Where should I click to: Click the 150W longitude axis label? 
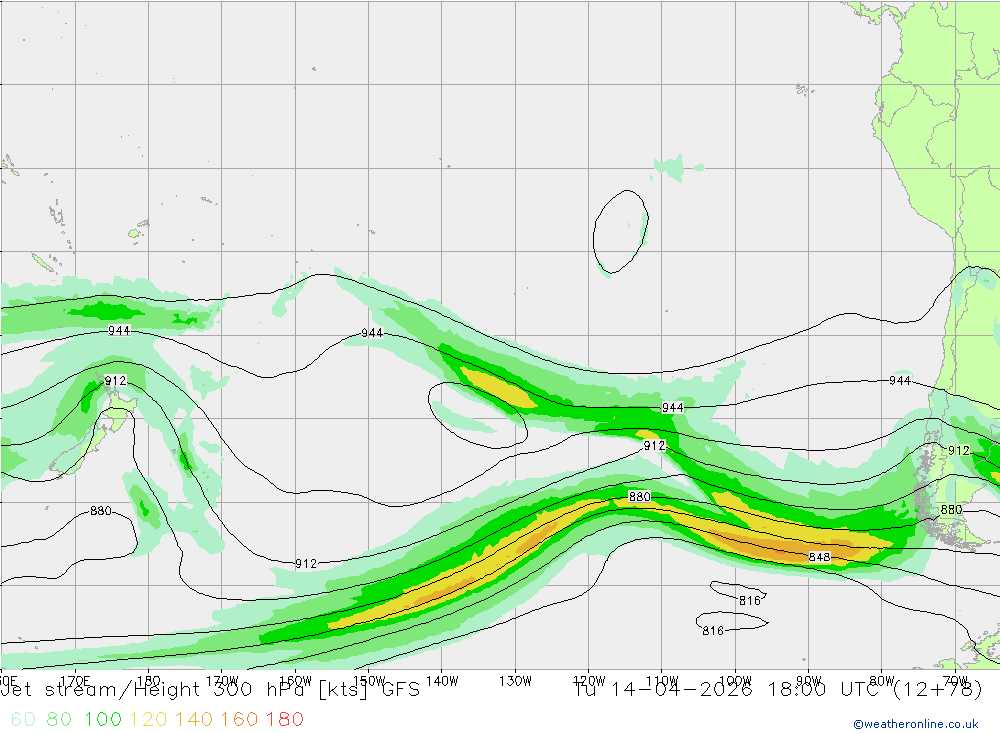click(369, 681)
